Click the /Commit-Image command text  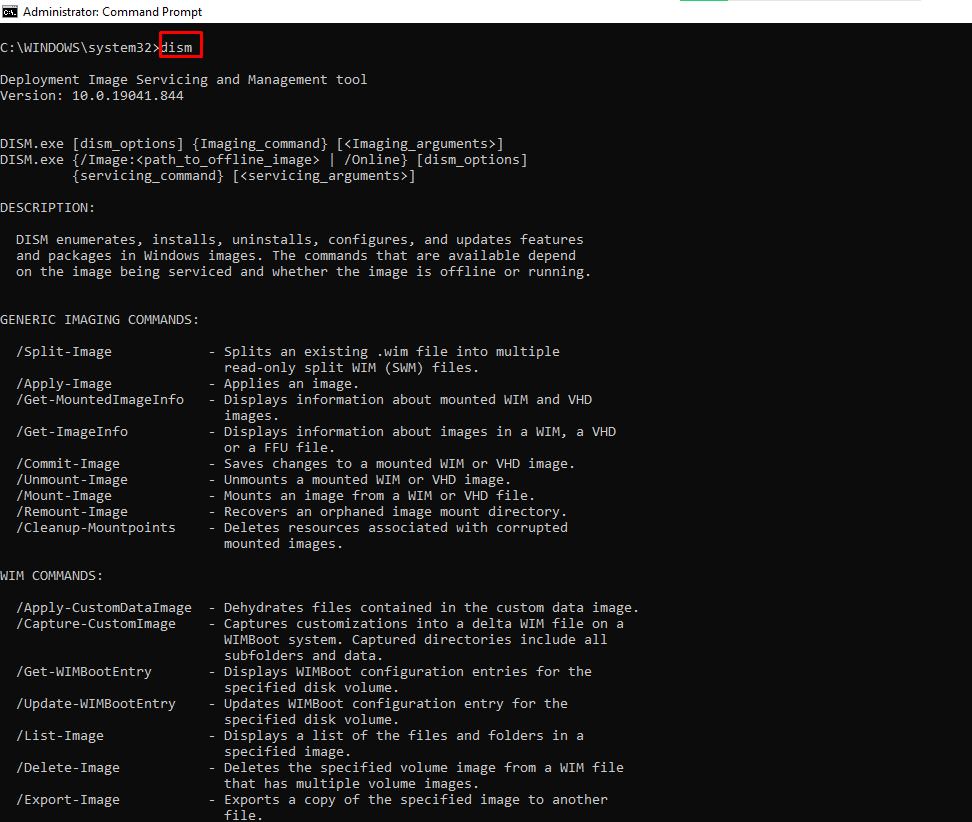click(x=68, y=464)
